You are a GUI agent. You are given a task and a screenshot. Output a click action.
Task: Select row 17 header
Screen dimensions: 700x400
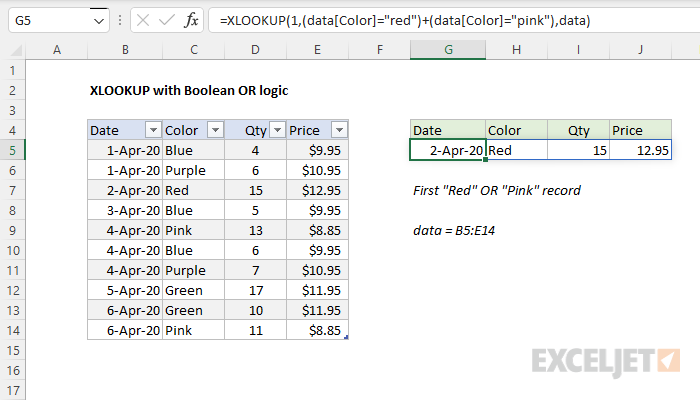click(12, 390)
